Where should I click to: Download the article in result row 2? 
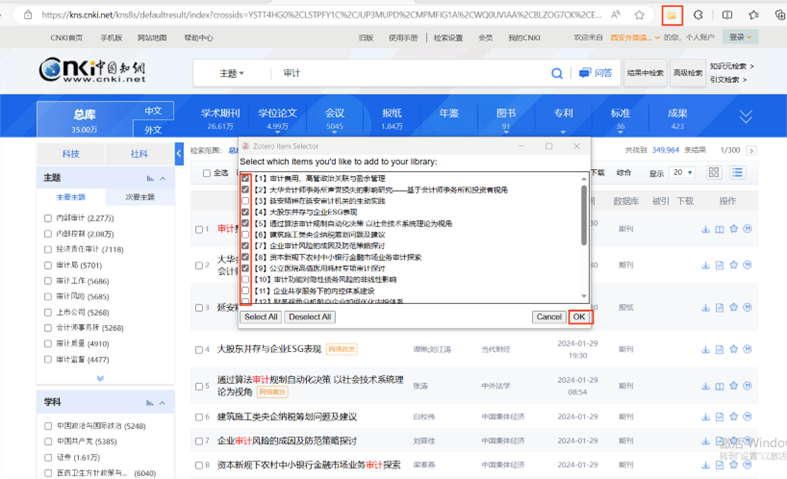pos(705,266)
